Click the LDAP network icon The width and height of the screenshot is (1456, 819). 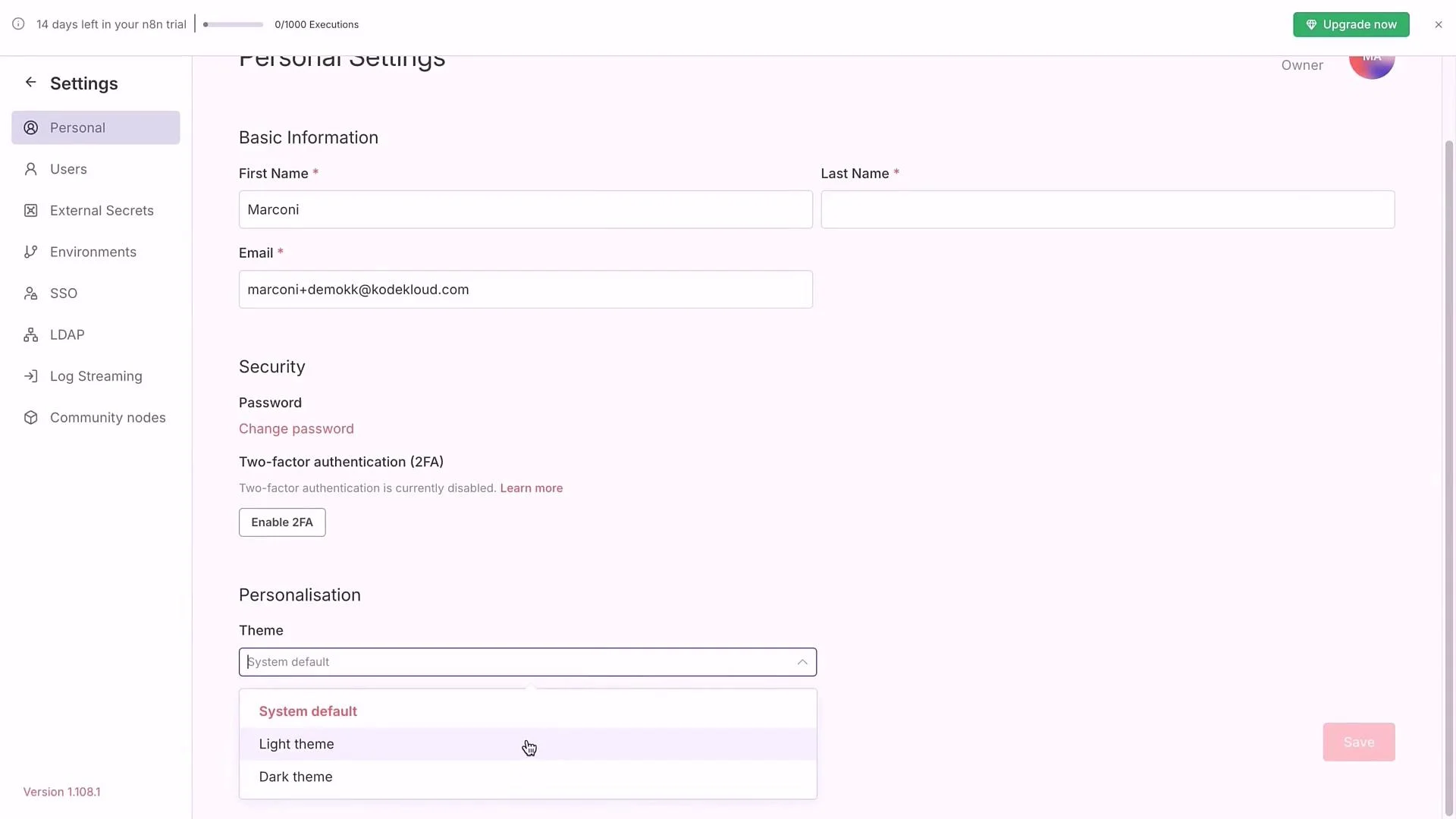(x=30, y=334)
